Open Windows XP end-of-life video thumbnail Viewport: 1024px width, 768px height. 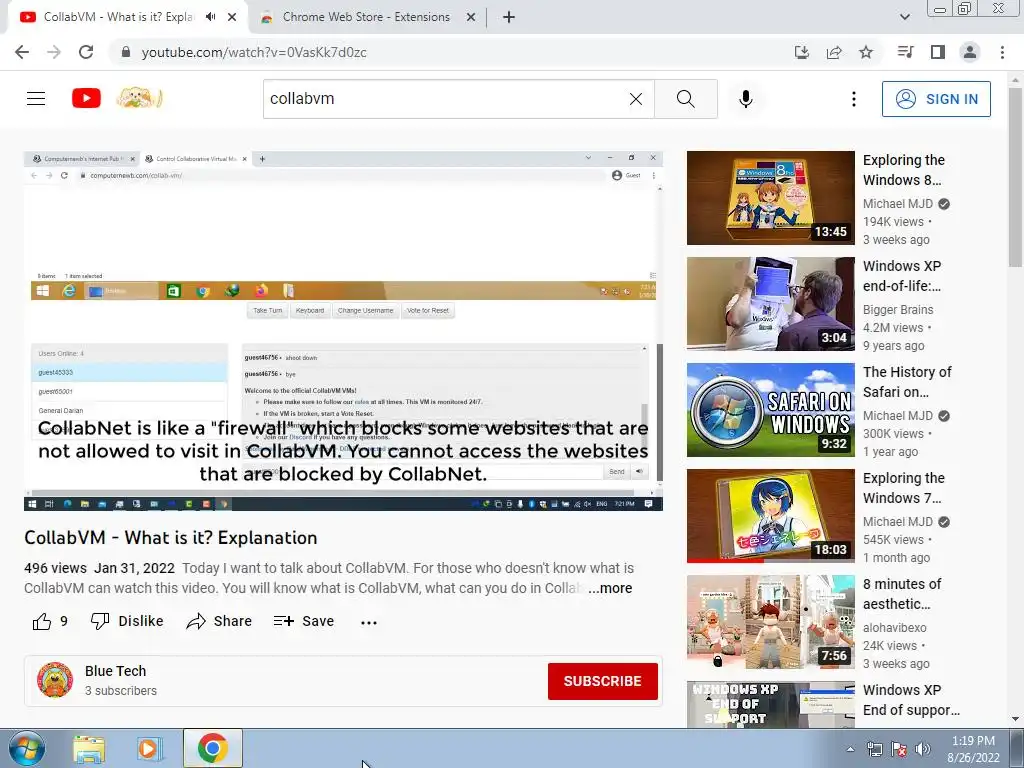(771, 304)
